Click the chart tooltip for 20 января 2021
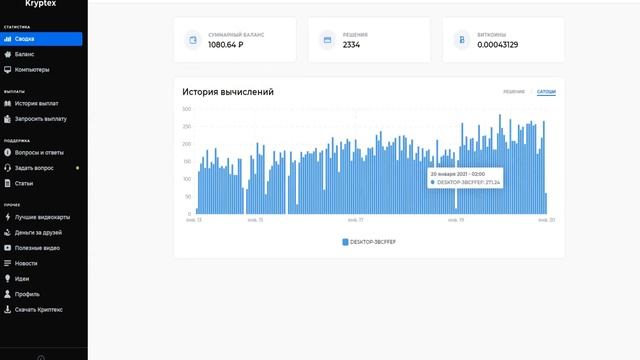 (465, 178)
